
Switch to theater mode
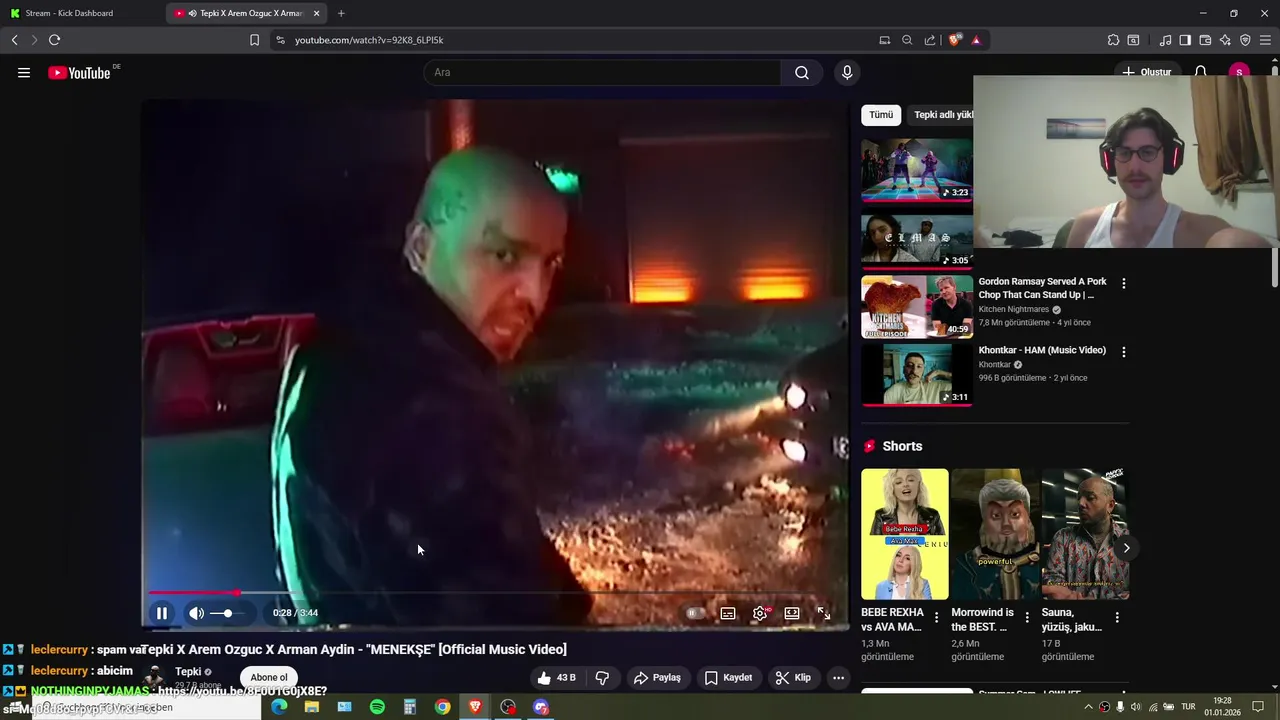[792, 613]
